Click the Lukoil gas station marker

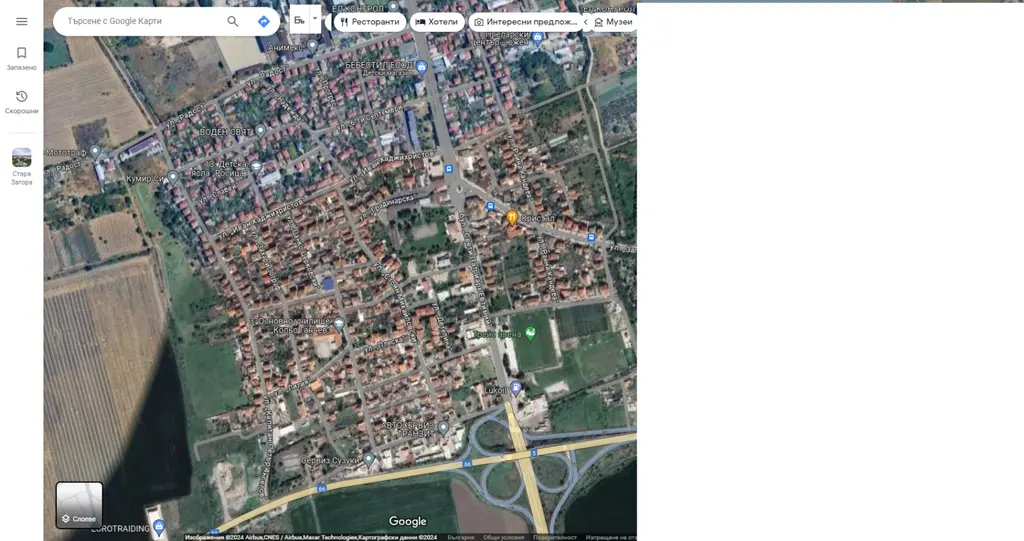pyautogui.click(x=516, y=388)
